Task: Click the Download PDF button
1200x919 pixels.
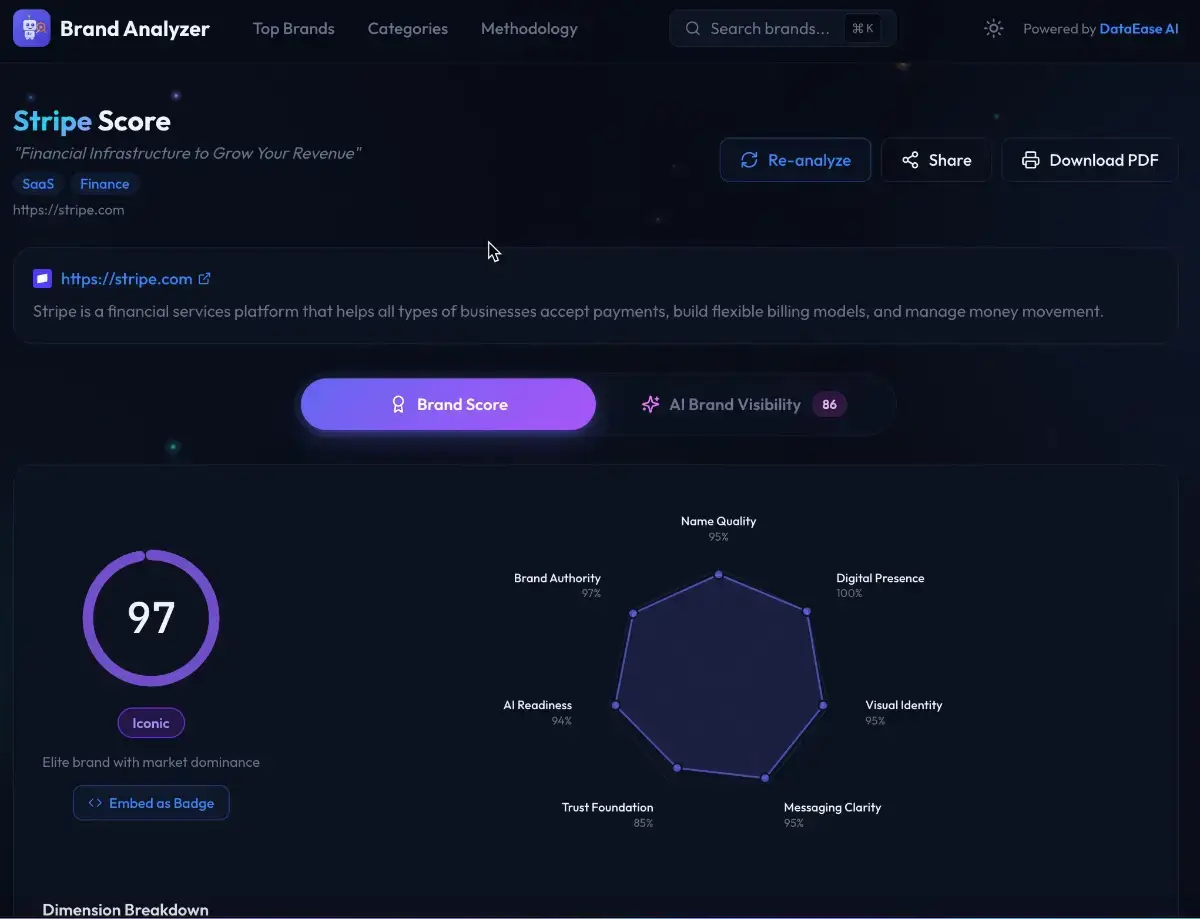Action: click(1090, 160)
